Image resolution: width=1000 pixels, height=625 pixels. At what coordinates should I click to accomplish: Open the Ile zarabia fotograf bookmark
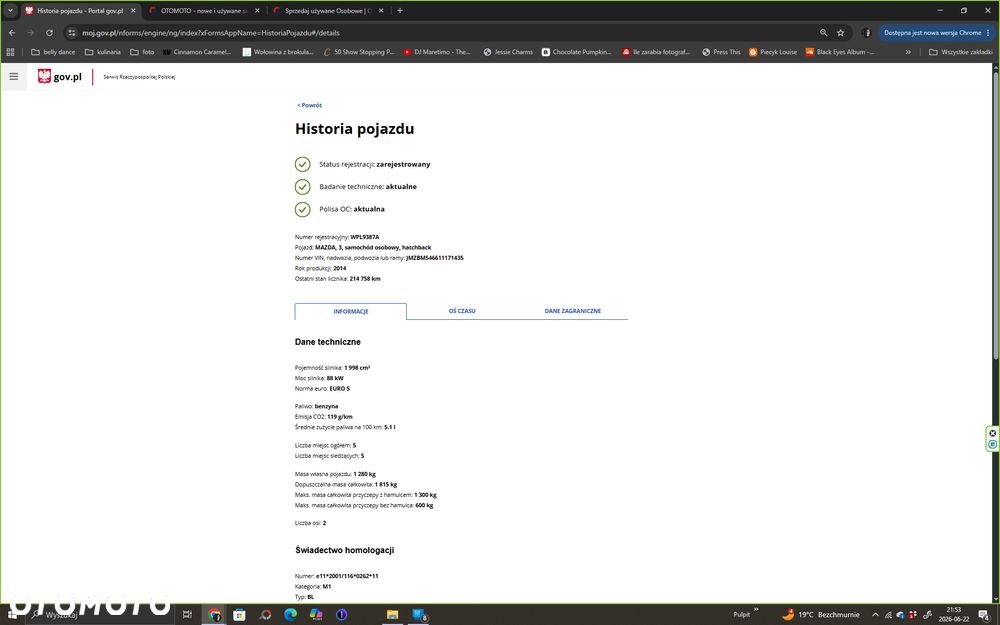point(656,52)
